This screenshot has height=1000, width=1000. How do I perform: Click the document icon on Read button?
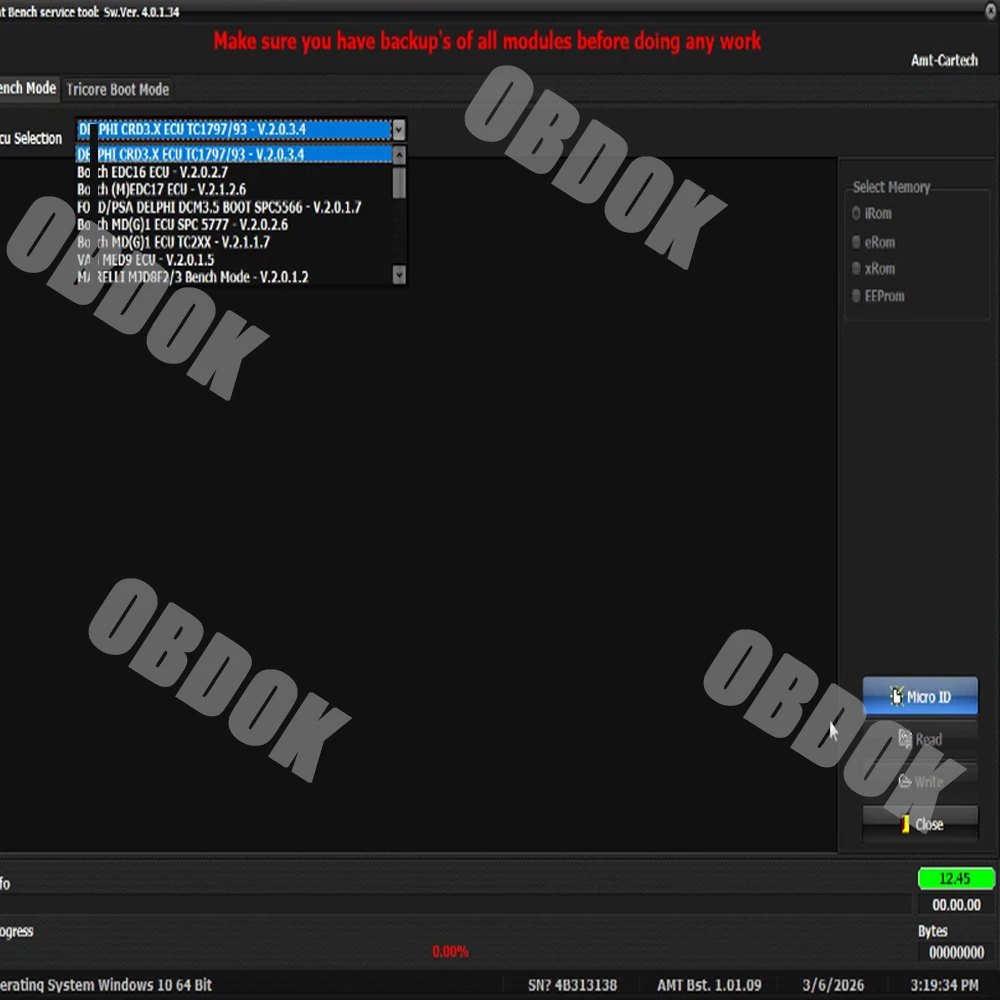[x=905, y=738]
